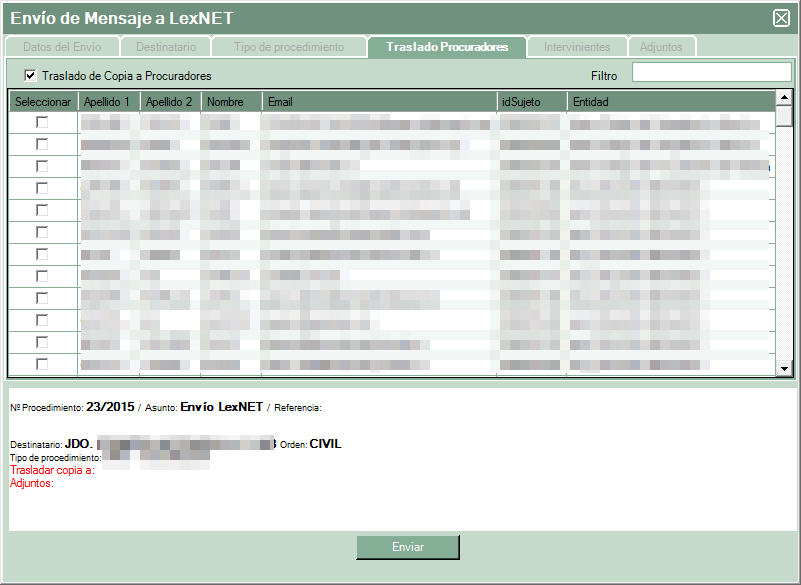This screenshot has width=801, height=585.
Task: Sort by Apellido 1 column header
Action: click(107, 102)
